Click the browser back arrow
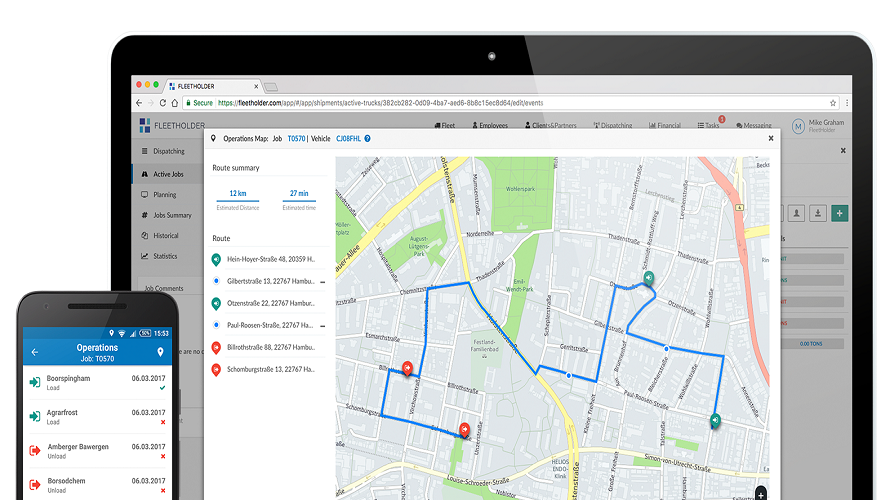Screen dimensions: 890x500 [x=139, y=103]
